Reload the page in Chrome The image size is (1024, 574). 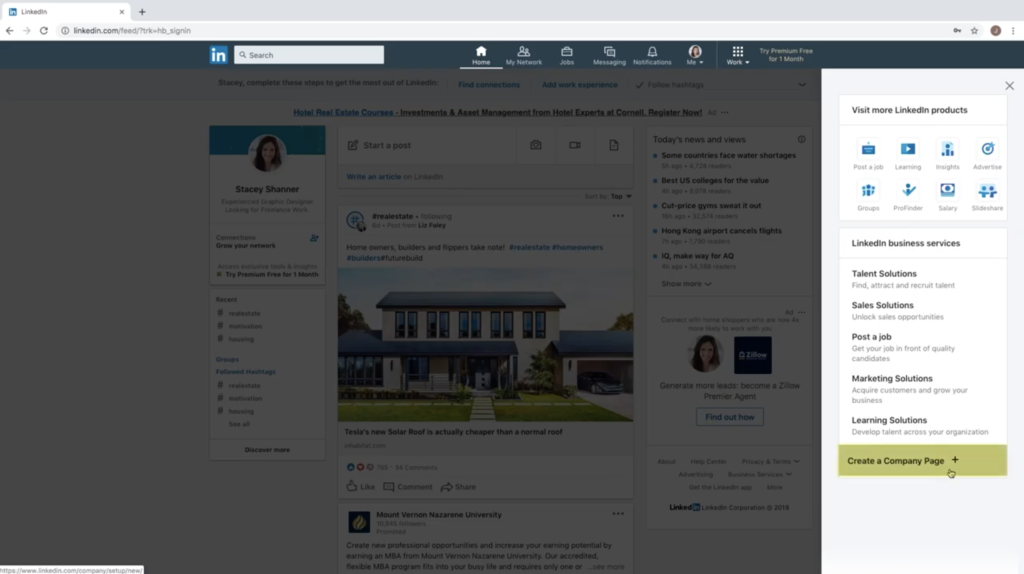44,31
